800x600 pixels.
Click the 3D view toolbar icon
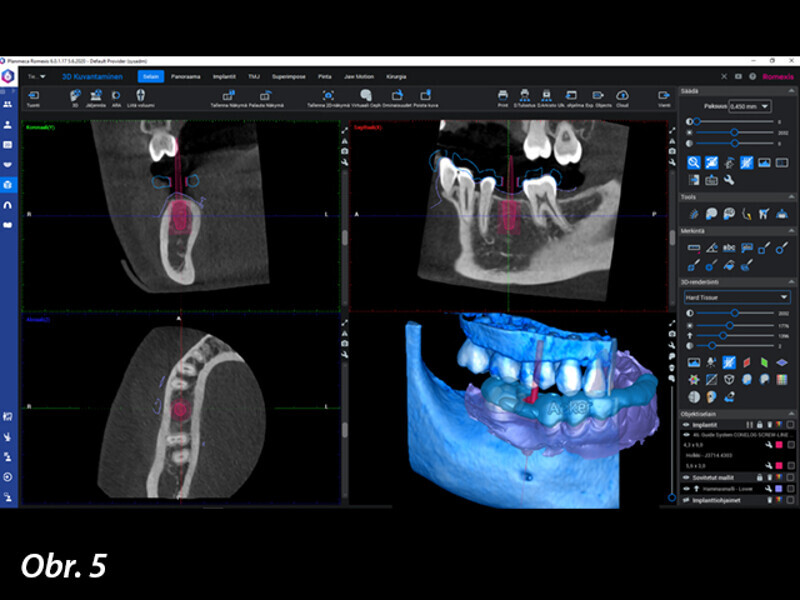click(x=75, y=95)
